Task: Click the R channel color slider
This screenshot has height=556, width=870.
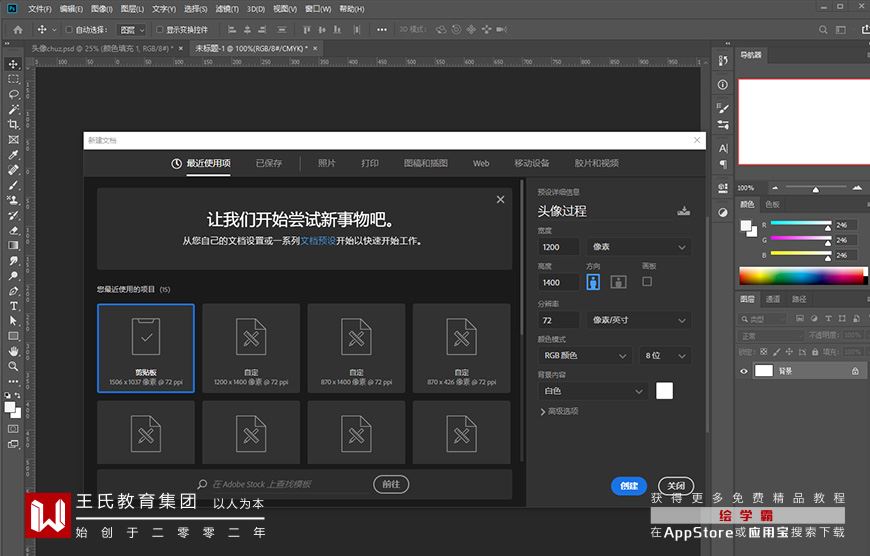Action: tap(801, 224)
